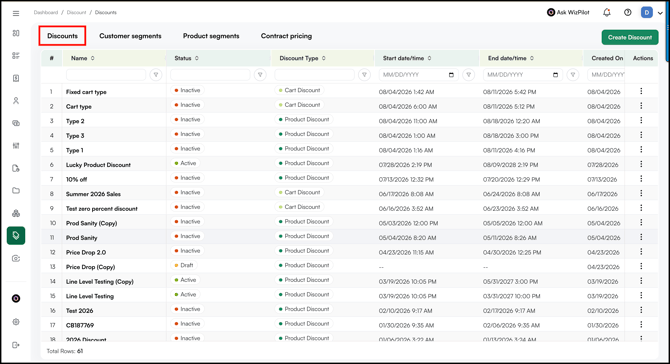Image resolution: width=670 pixels, height=364 pixels.
Task: Open the discount tag icon in sidebar
Action: (16, 235)
